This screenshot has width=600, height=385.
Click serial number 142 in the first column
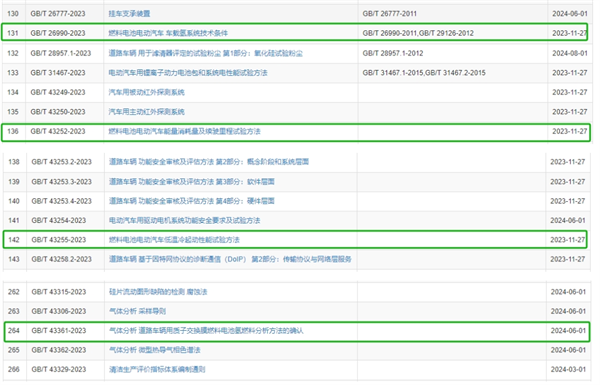(14, 240)
